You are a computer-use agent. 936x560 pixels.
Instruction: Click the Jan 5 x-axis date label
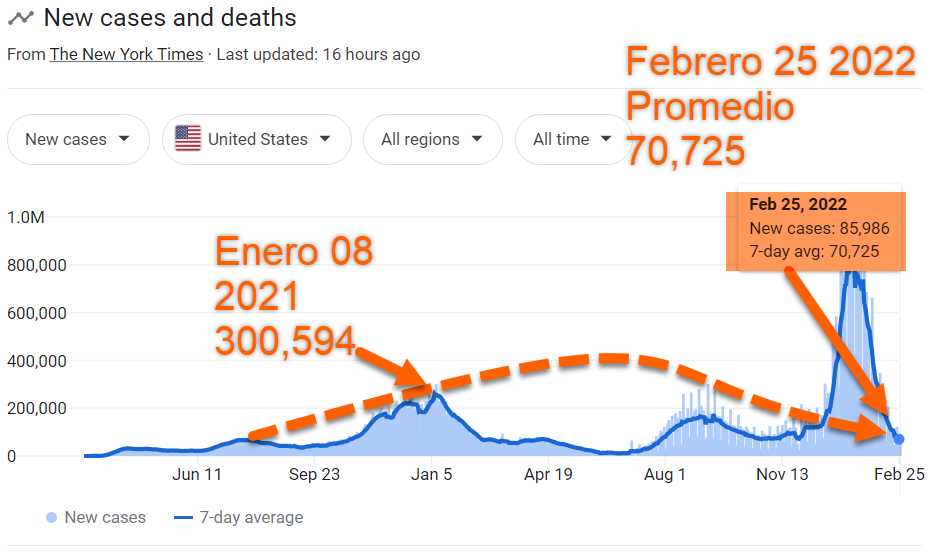tap(432, 475)
